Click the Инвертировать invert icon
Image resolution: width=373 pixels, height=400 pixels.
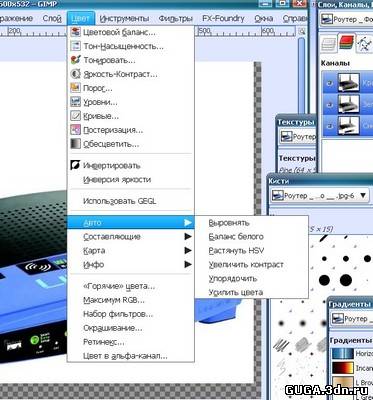pyautogui.click(x=75, y=165)
